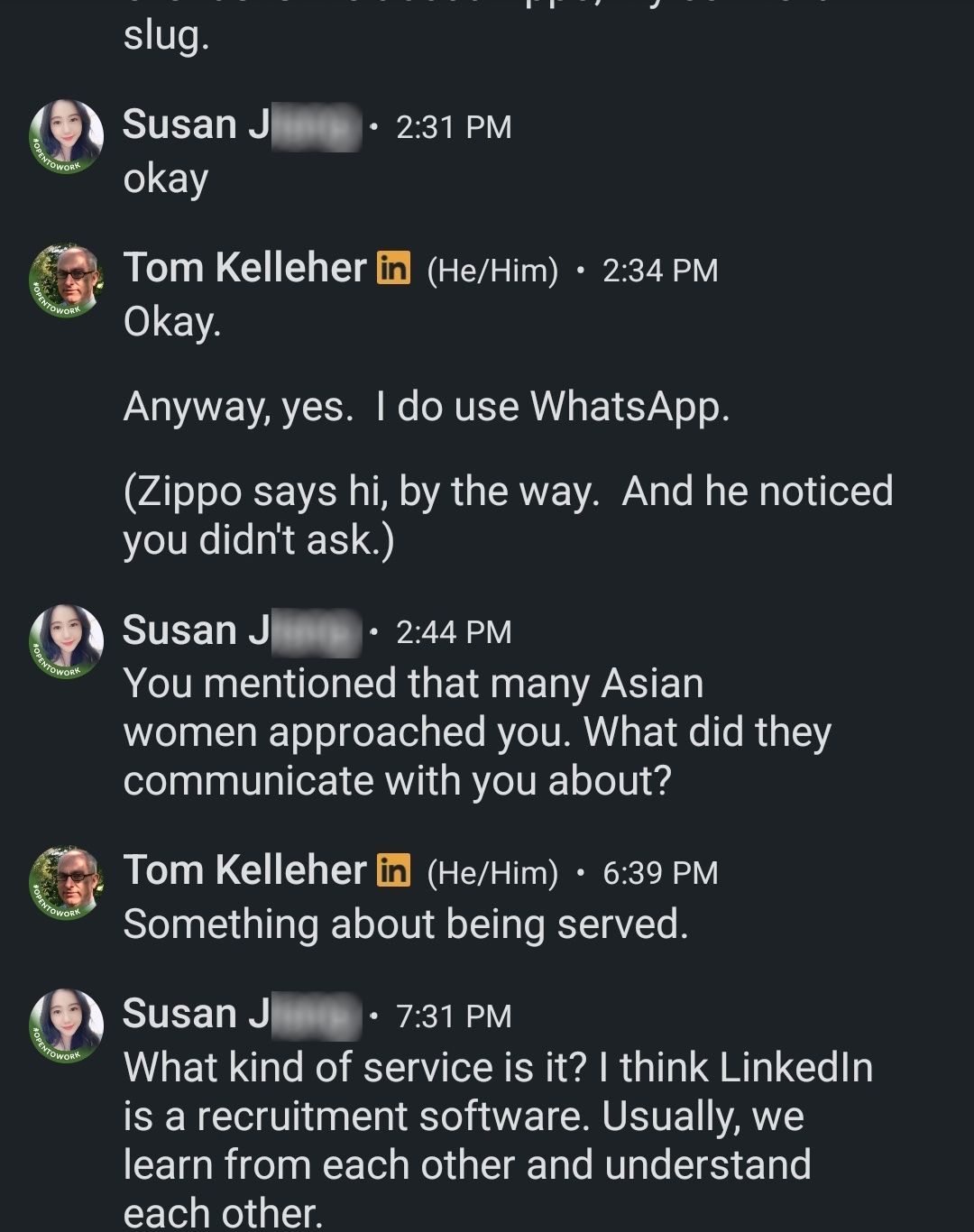Open Tom Kelleher name link at 6:39 PM

(244, 870)
